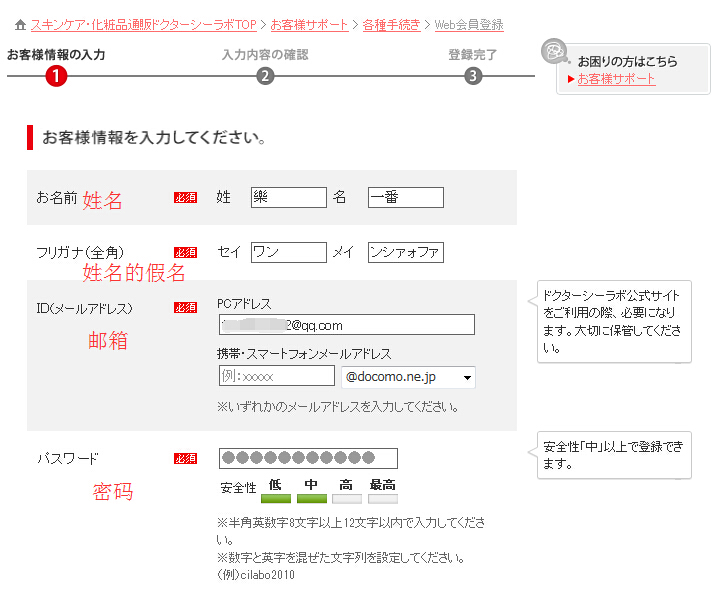Click the mobile email address input field
The width and height of the screenshot is (714, 595).
276,377
